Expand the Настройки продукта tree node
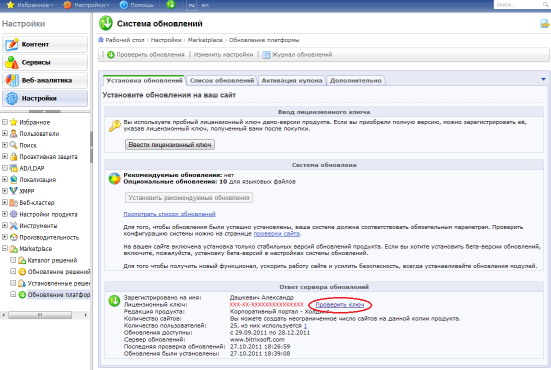 click(5, 214)
